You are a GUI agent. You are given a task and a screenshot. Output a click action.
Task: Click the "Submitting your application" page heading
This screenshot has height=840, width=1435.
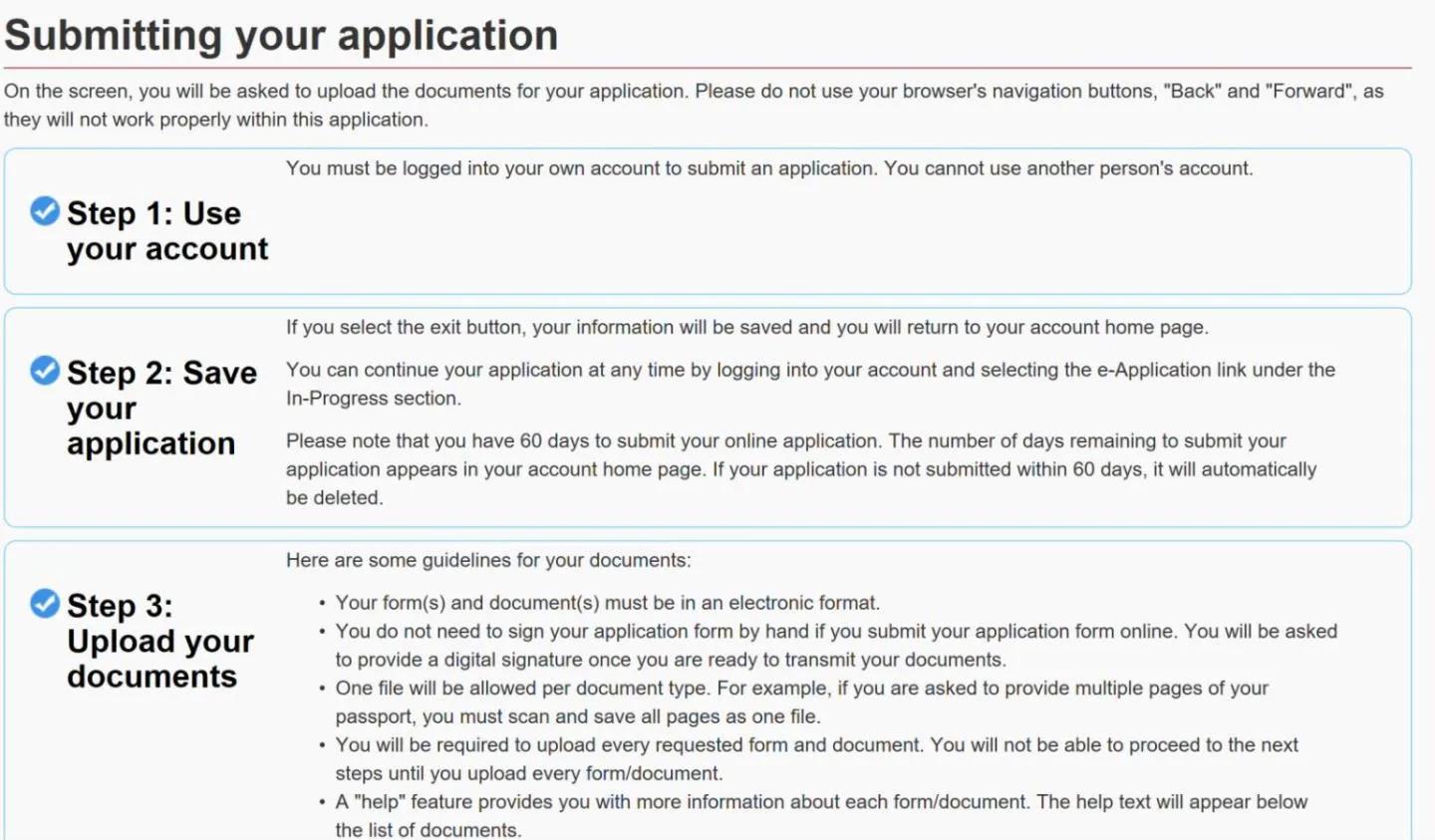[x=281, y=36]
